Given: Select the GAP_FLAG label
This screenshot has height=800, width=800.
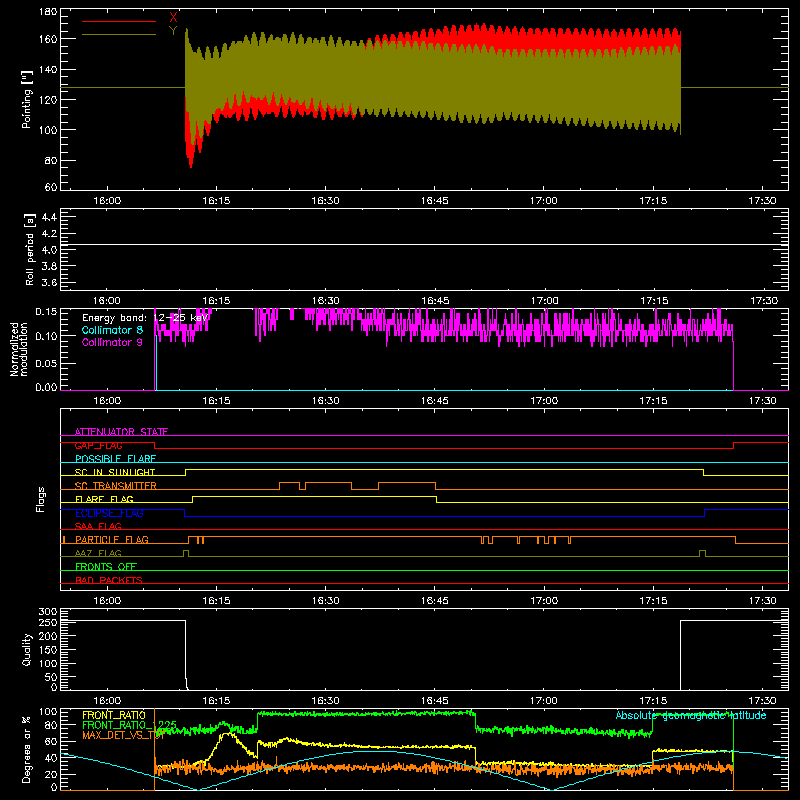Looking at the screenshot, I should (x=98, y=445).
